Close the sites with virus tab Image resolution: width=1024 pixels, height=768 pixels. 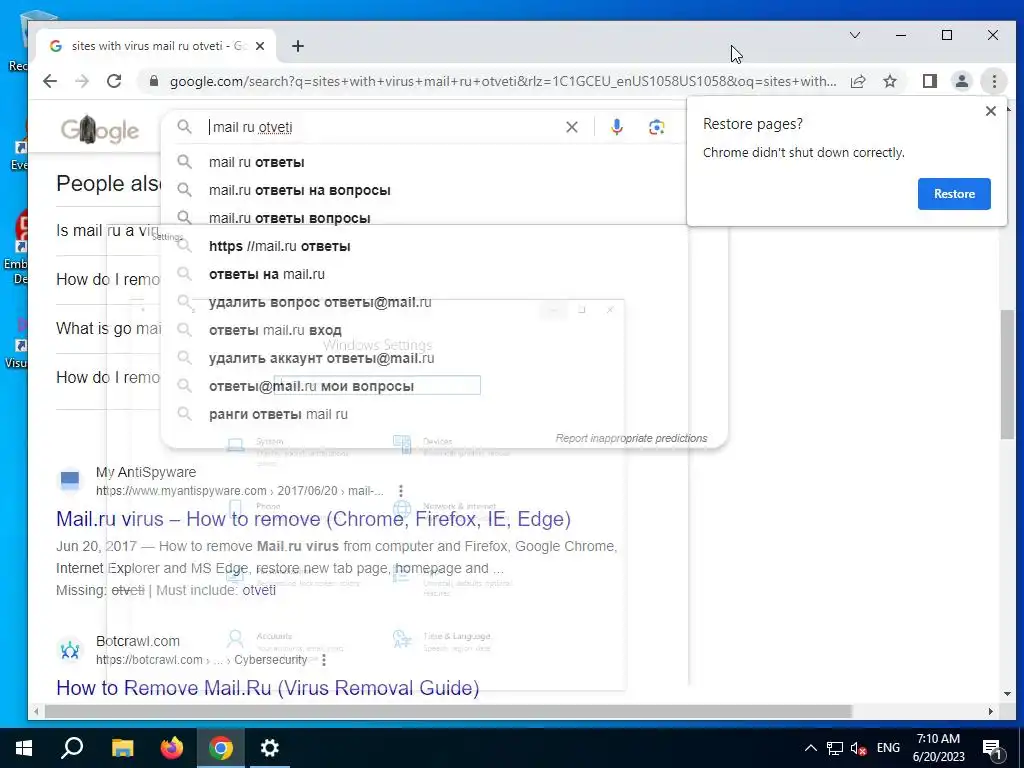[260, 46]
